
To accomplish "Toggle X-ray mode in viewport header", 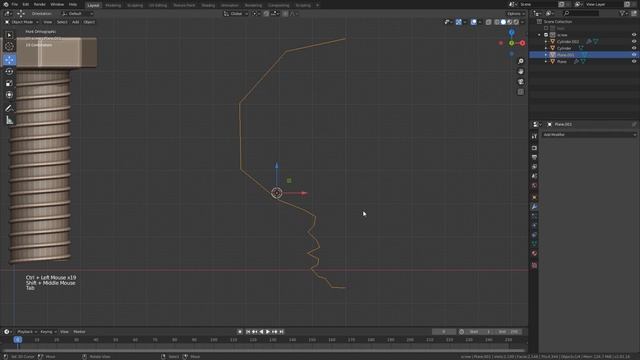I will tap(489, 22).
